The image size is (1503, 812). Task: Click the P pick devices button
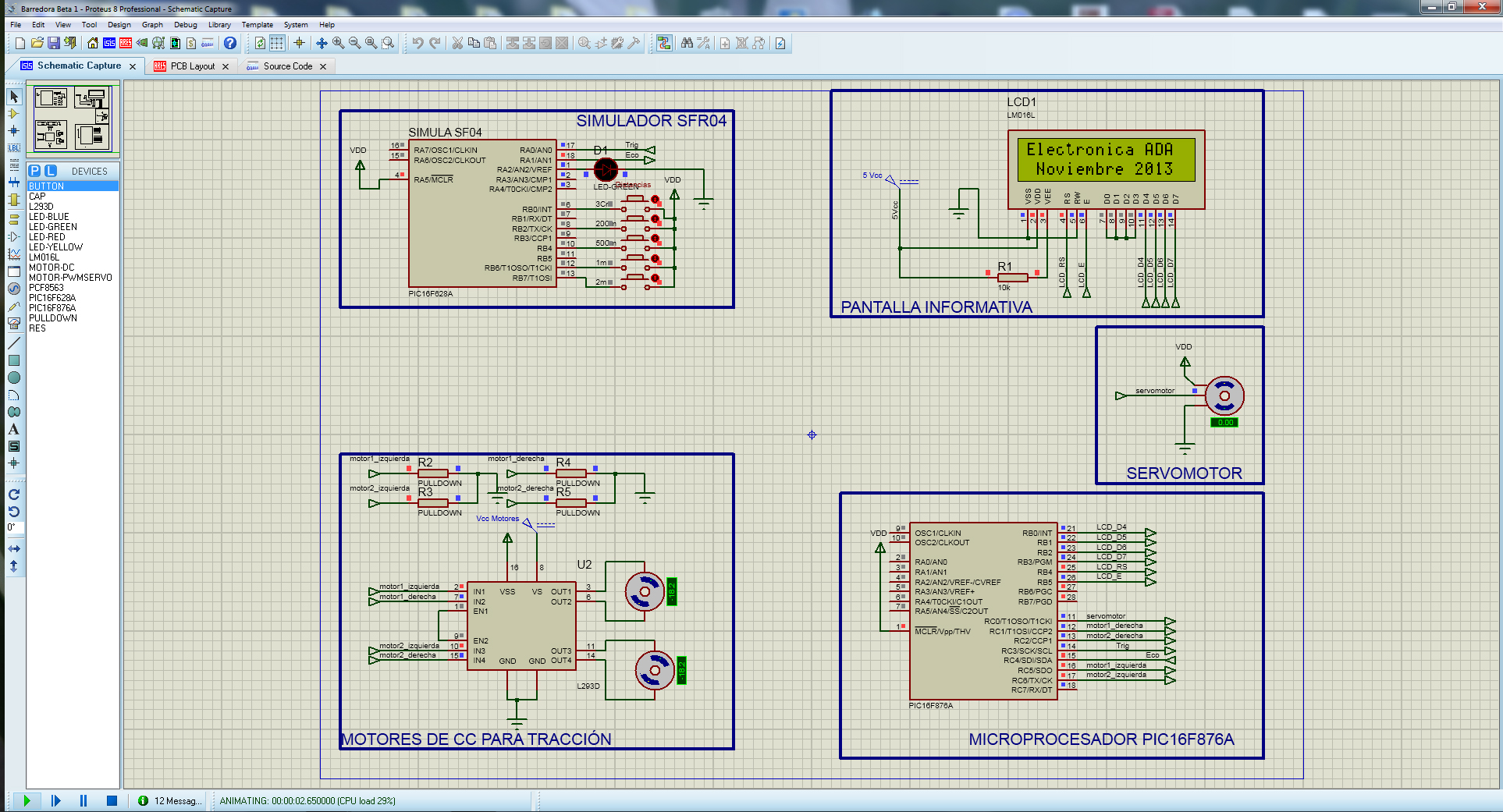click(34, 171)
